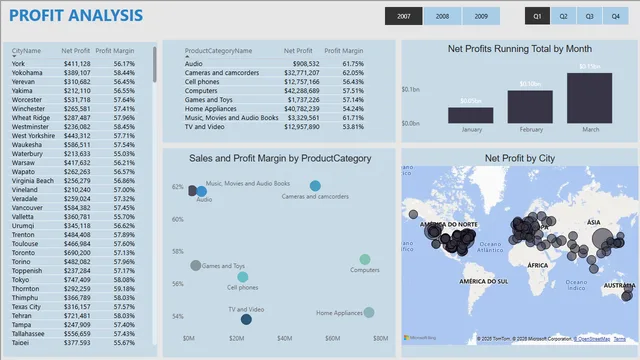Select the Worcester city row

(73, 100)
